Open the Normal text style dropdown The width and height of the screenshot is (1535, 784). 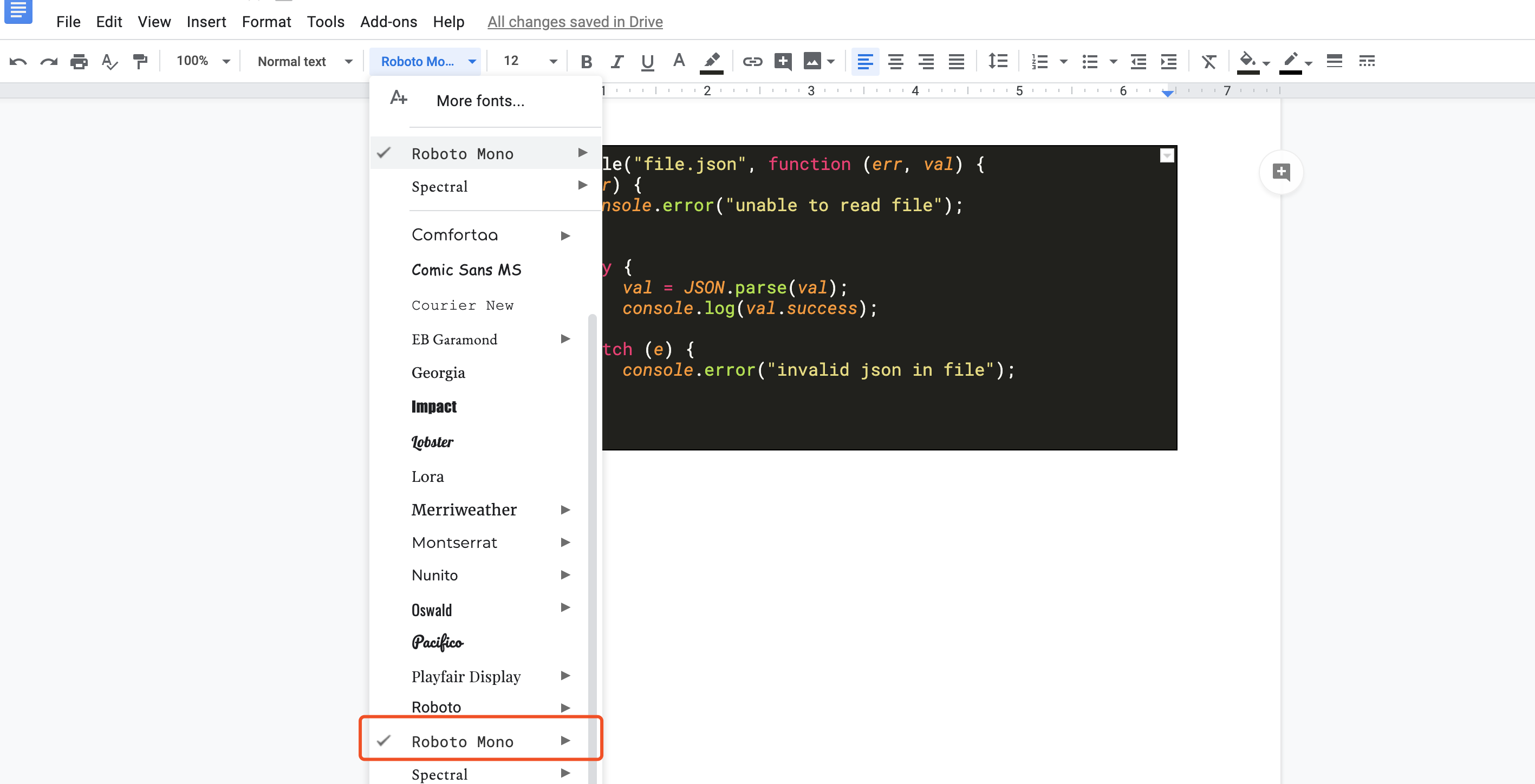[x=304, y=61]
